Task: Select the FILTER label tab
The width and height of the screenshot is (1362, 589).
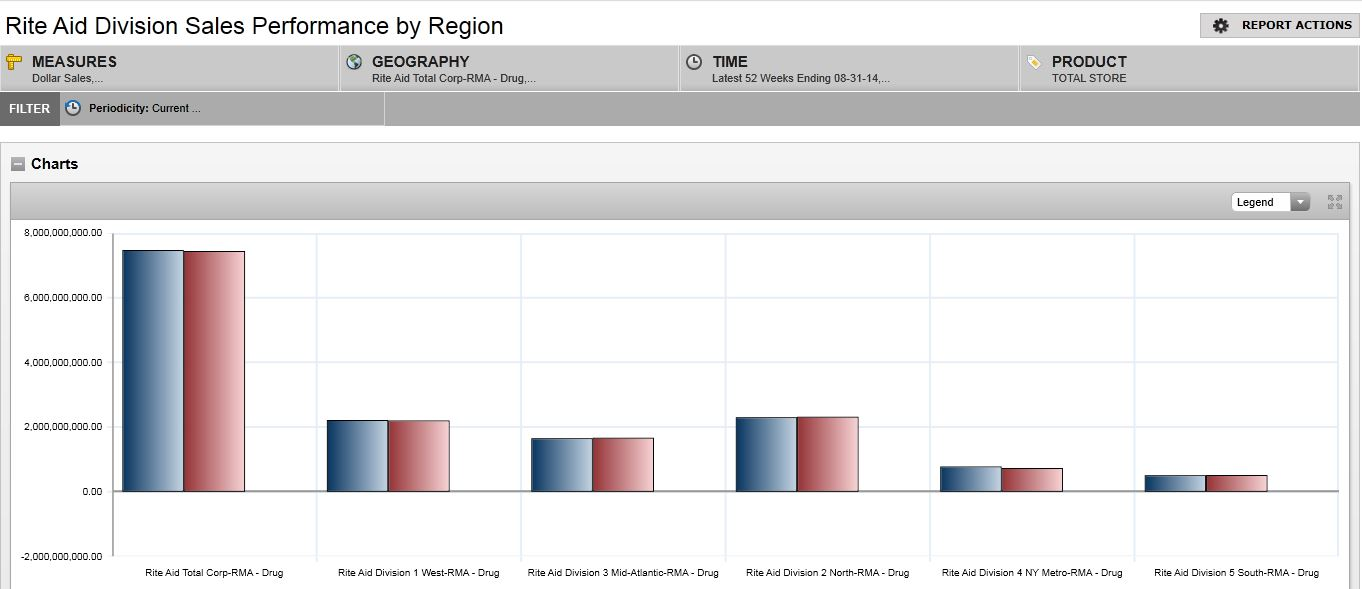Action: 30,108
